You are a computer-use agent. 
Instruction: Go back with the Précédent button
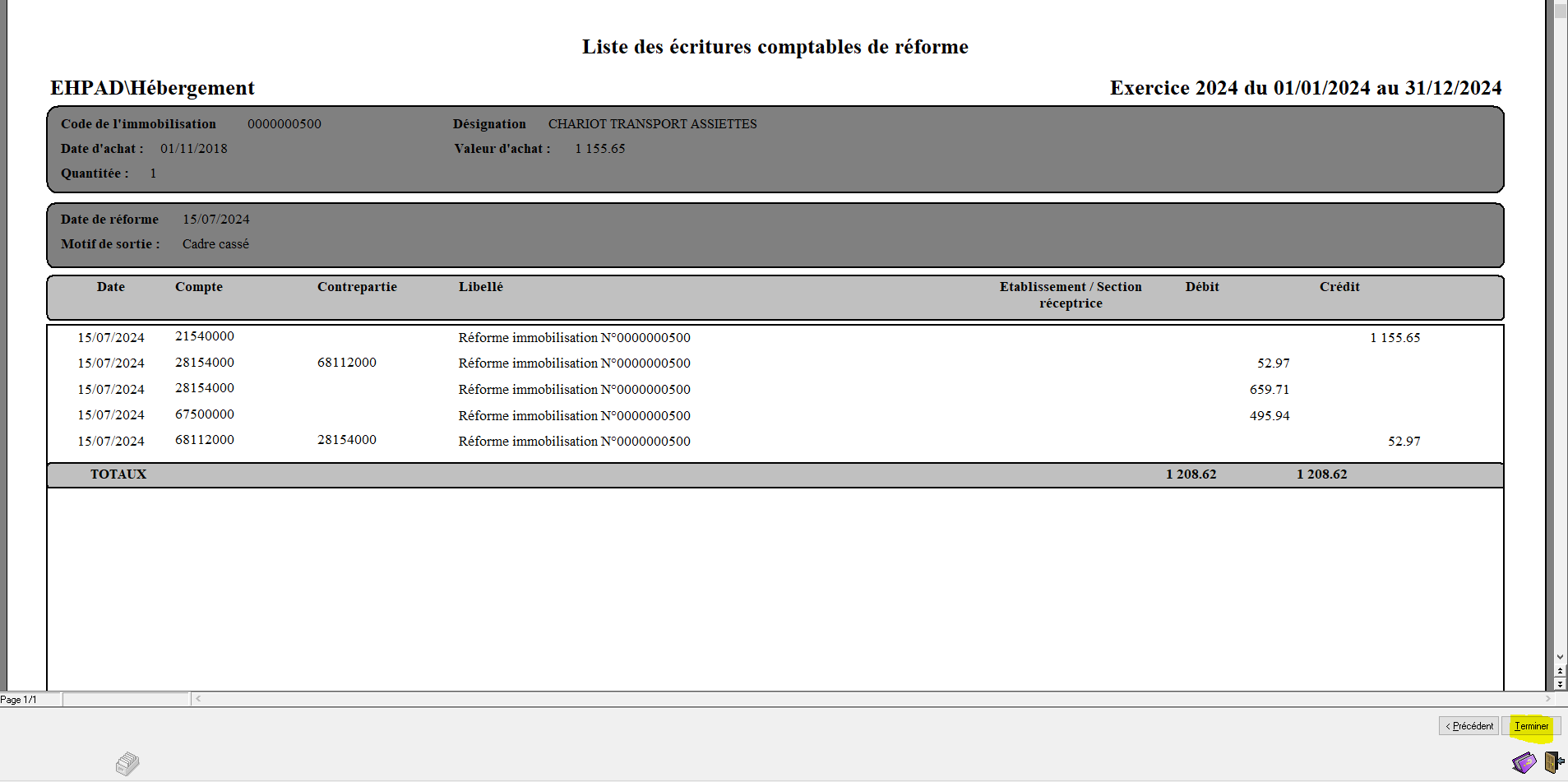click(x=1469, y=726)
